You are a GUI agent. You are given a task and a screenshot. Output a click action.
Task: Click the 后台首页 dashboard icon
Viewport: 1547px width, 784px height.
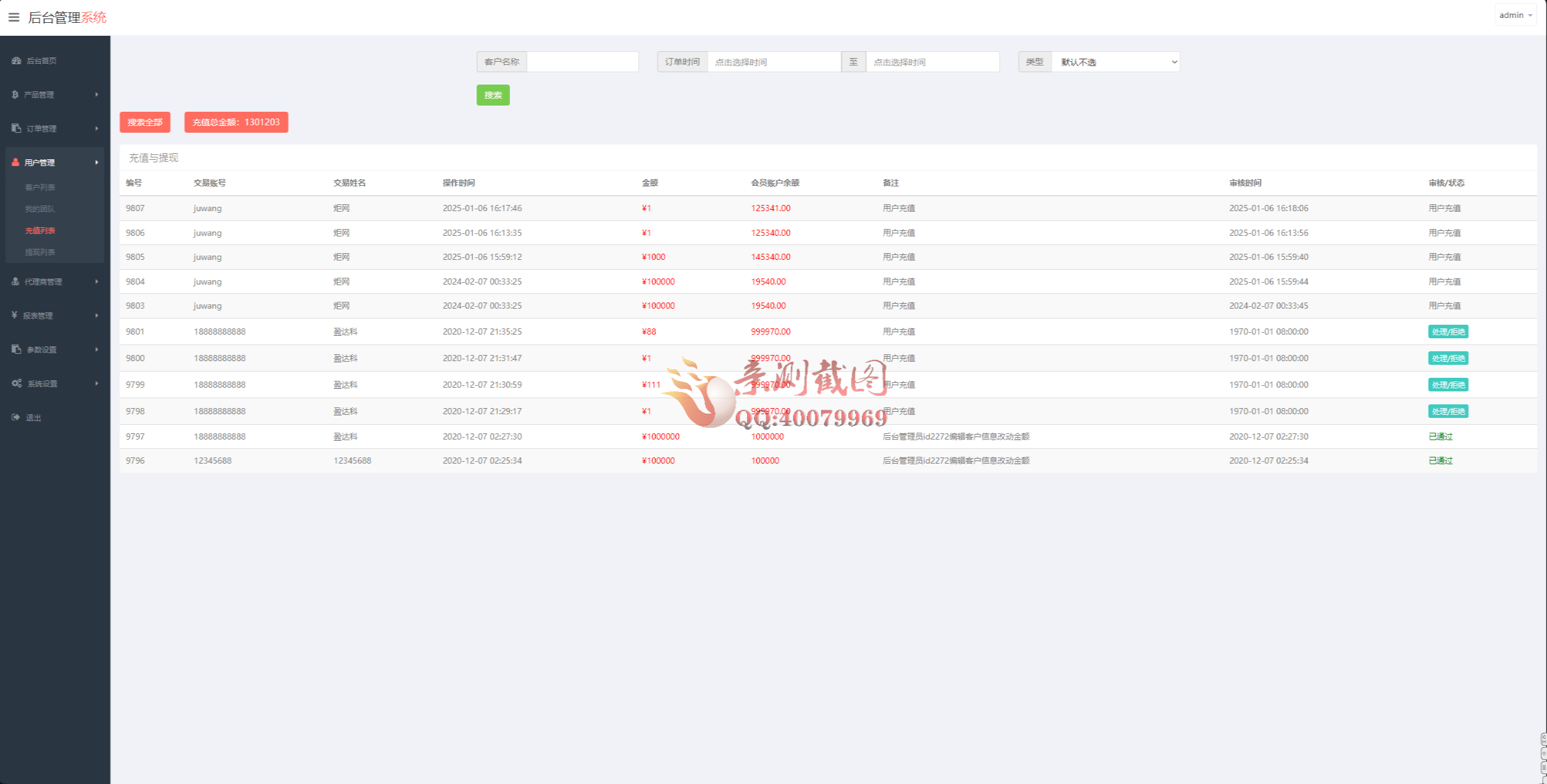pos(16,60)
